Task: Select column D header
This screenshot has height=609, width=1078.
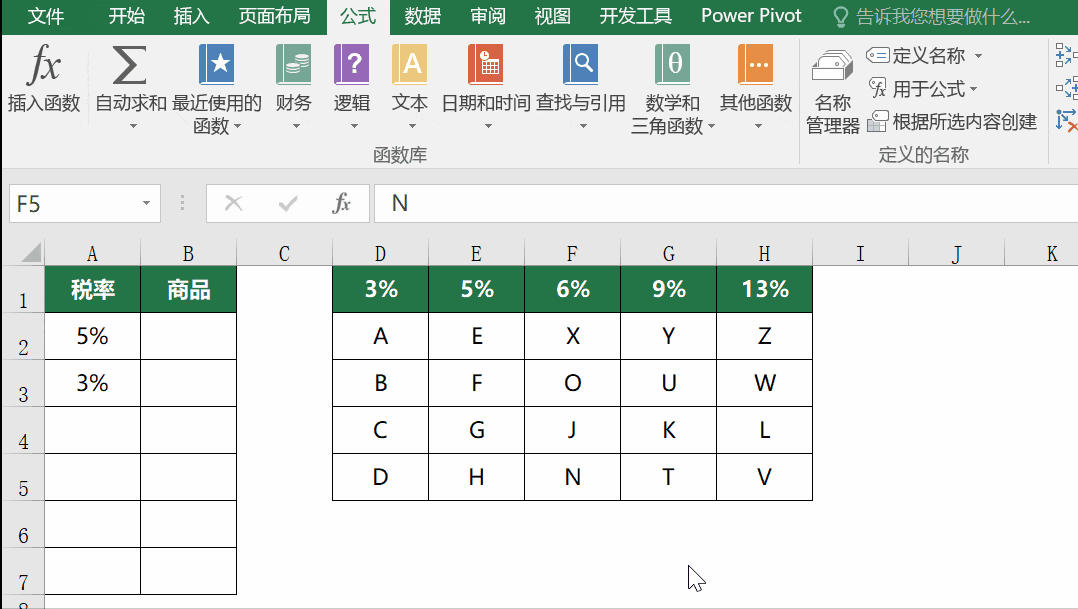Action: pos(380,253)
